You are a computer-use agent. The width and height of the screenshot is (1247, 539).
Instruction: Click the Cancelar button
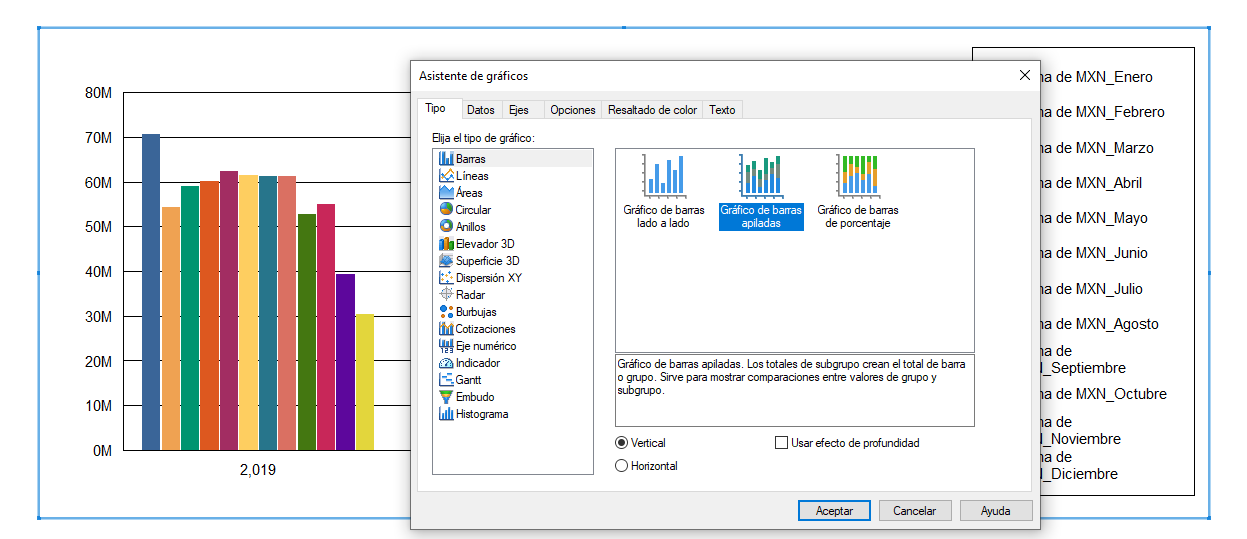click(x=914, y=511)
